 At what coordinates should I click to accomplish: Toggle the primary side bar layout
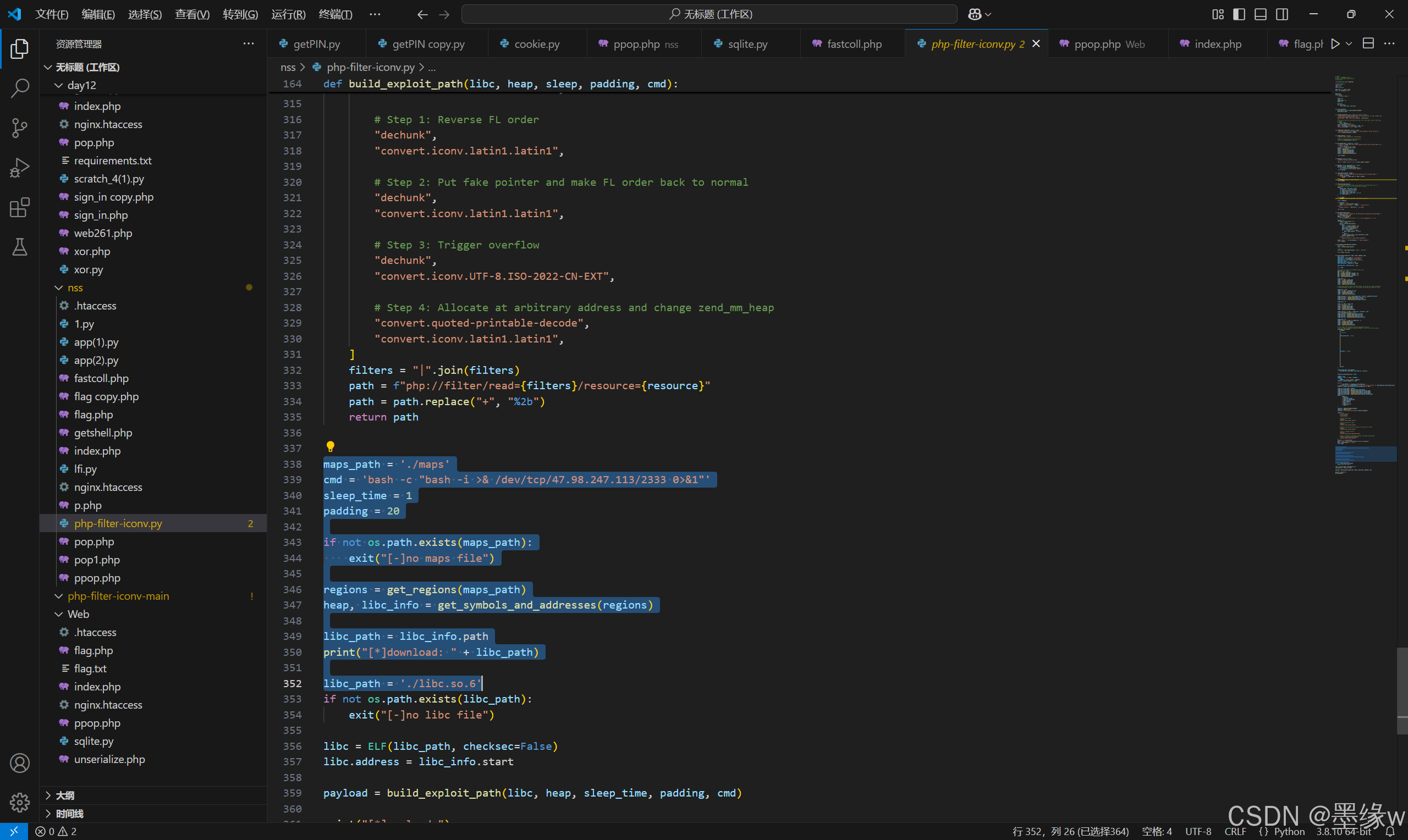pos(1239,14)
